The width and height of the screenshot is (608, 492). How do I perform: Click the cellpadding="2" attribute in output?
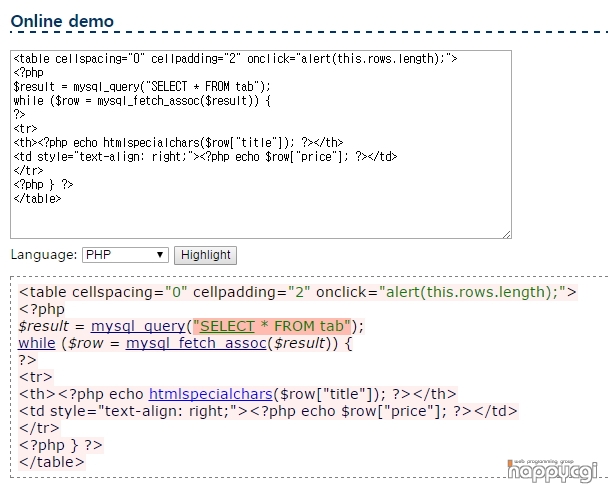coord(252,292)
